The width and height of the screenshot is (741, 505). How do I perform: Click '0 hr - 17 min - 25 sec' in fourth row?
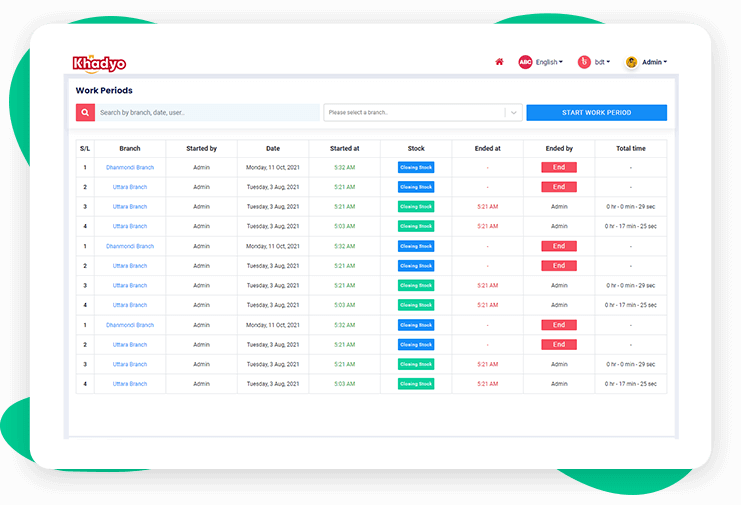631,226
